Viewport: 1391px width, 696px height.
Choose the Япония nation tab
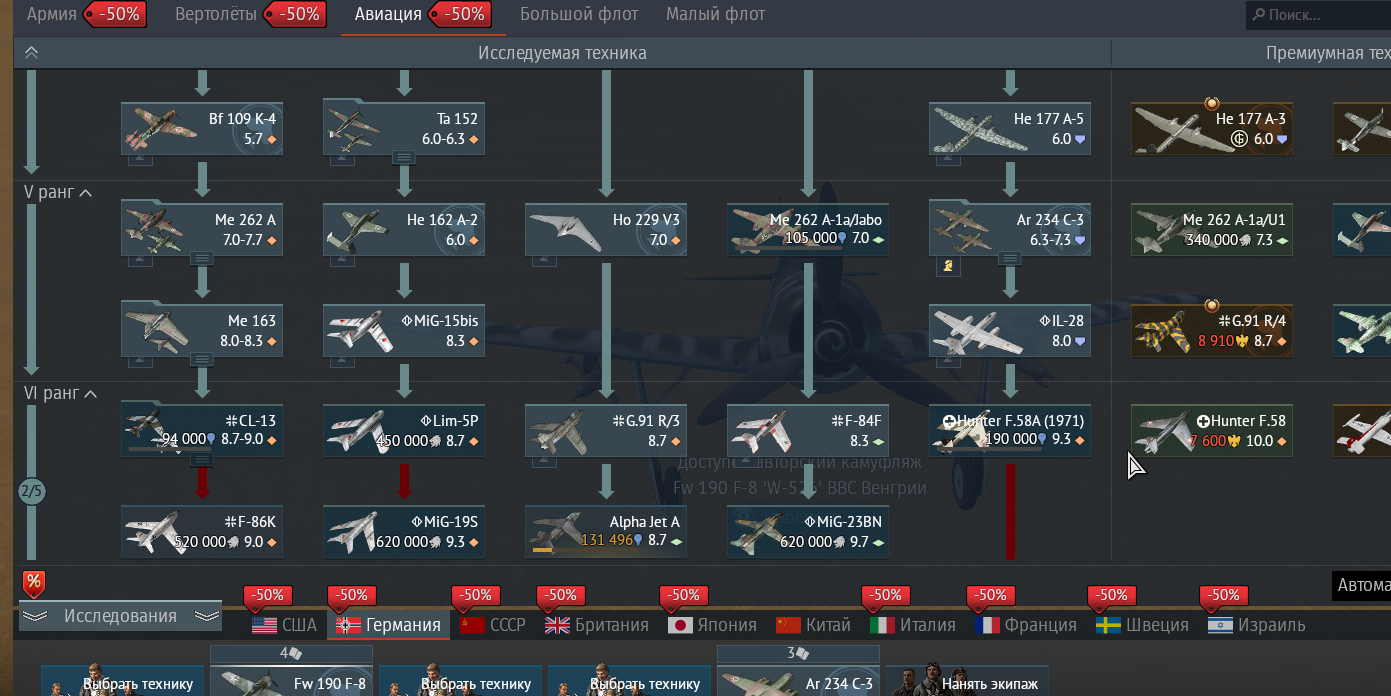(x=712, y=625)
